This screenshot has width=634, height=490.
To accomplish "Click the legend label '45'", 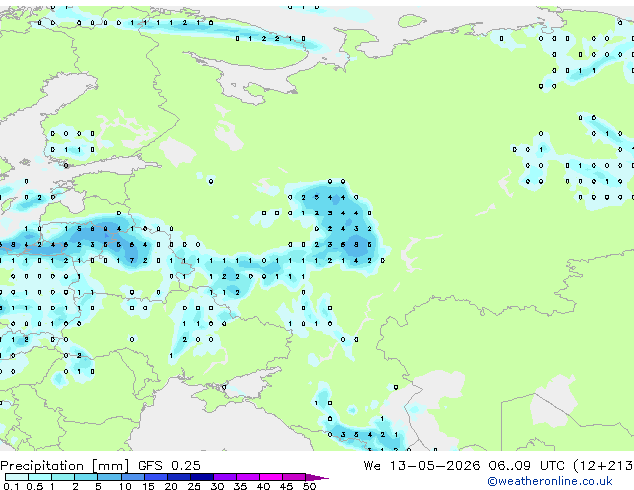I will (x=286, y=486).
